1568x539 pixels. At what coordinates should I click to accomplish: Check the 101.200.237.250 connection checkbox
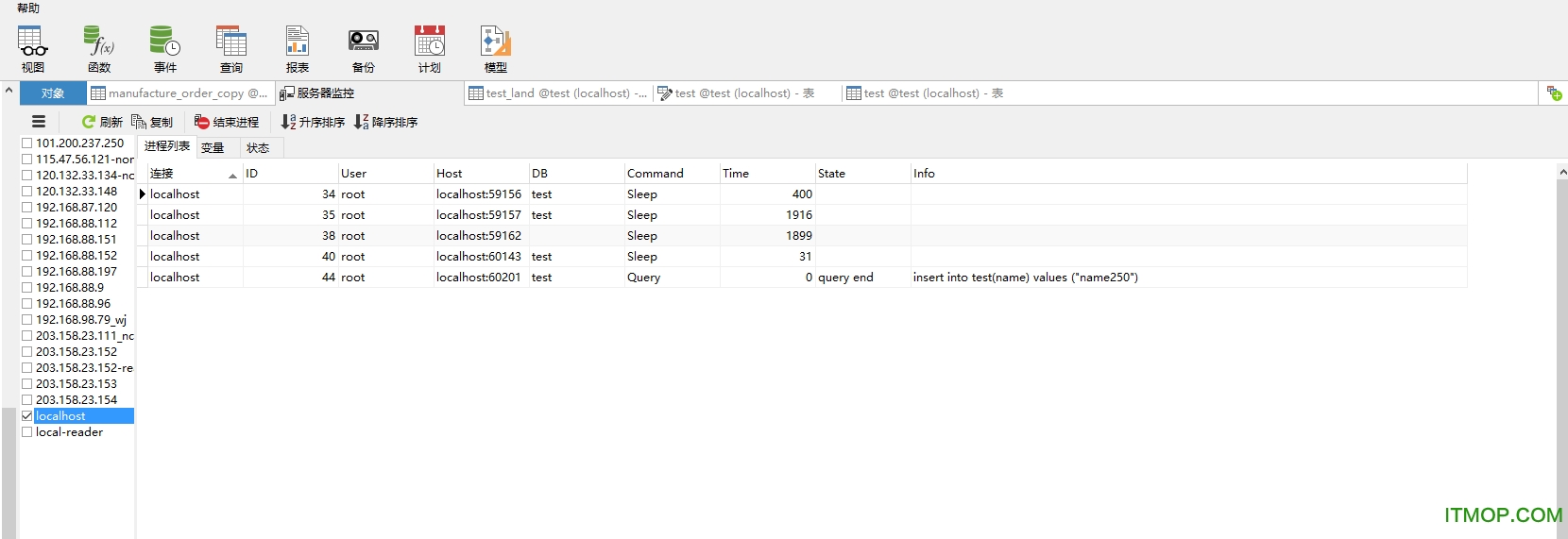[27, 143]
